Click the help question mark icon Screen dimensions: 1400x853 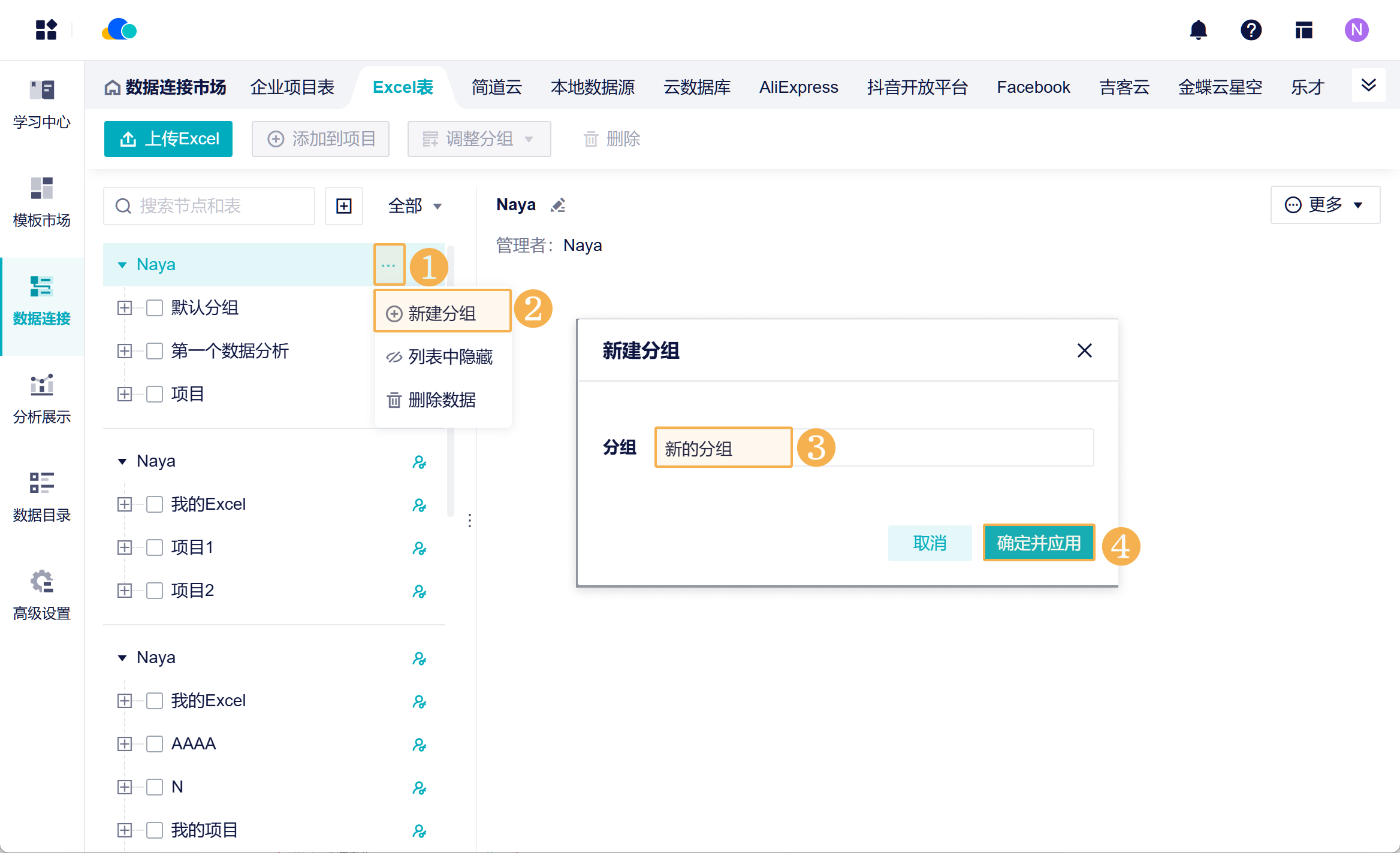pyautogui.click(x=1251, y=30)
